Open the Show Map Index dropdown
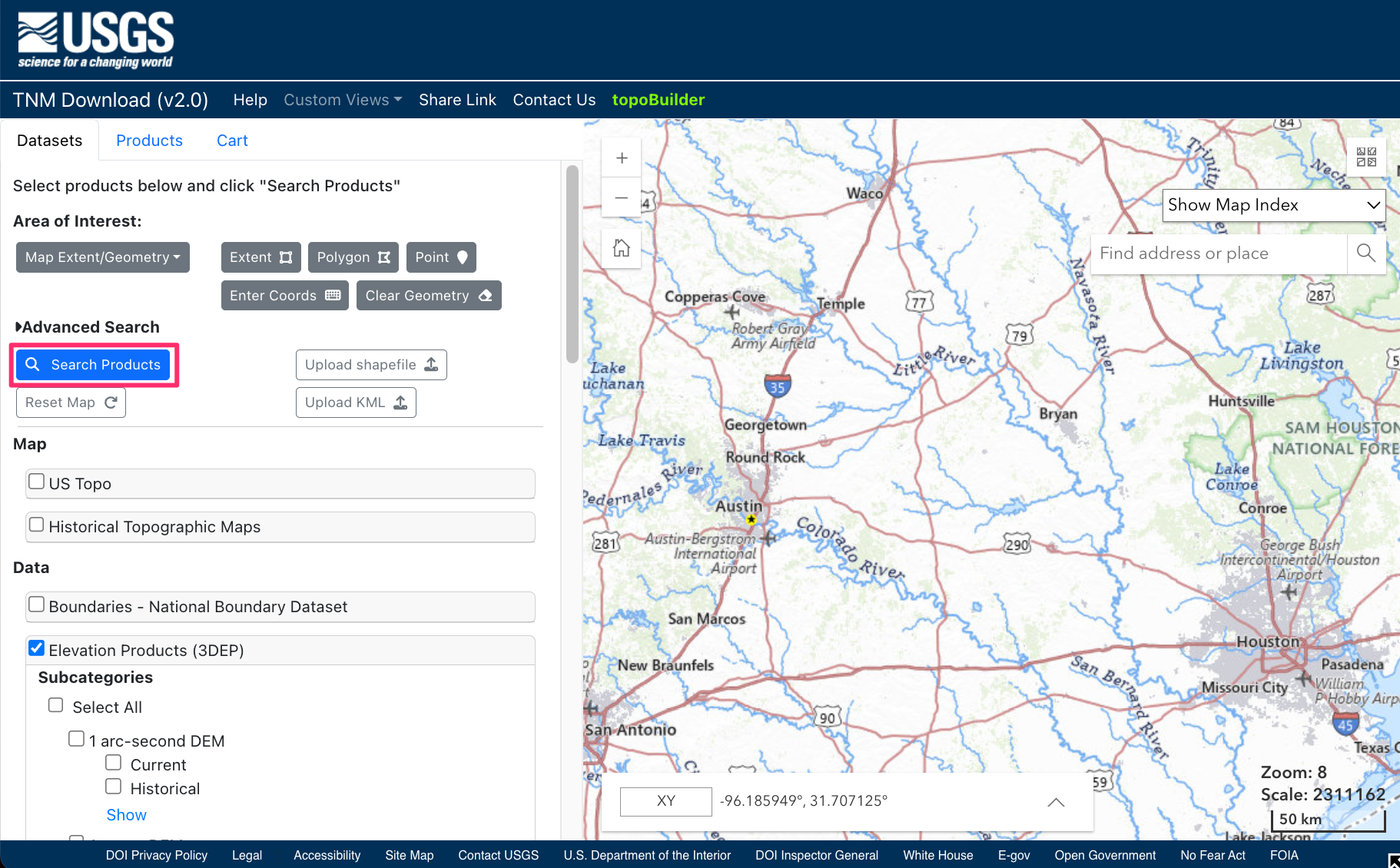 (1273, 205)
